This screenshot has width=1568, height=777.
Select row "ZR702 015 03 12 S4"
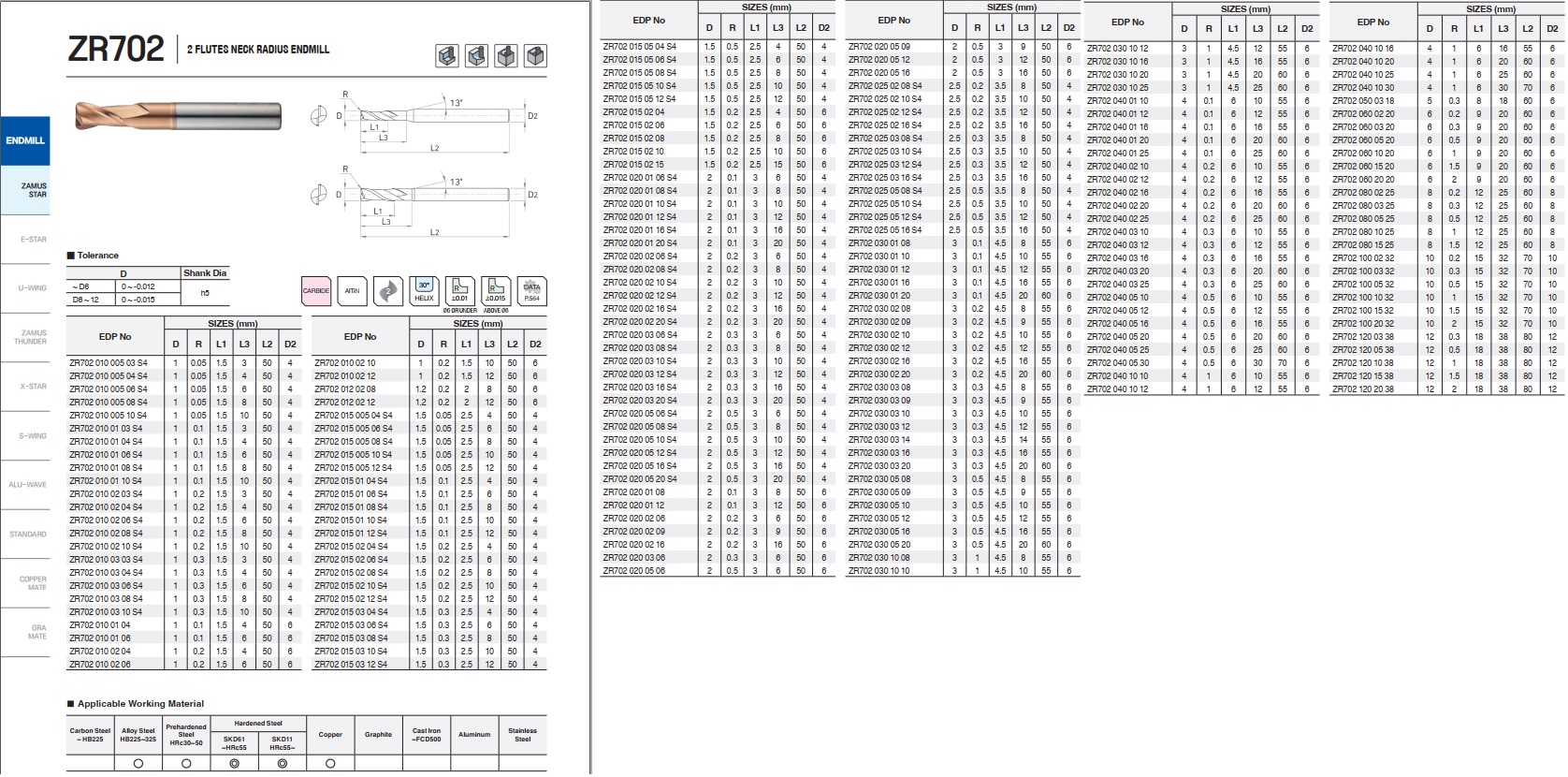428,664
